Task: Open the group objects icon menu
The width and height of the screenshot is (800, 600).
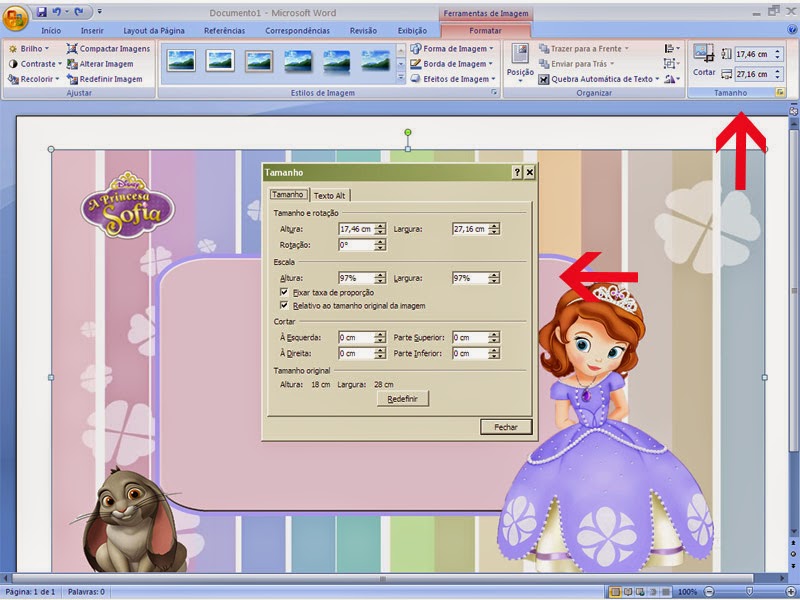Action: (x=672, y=64)
